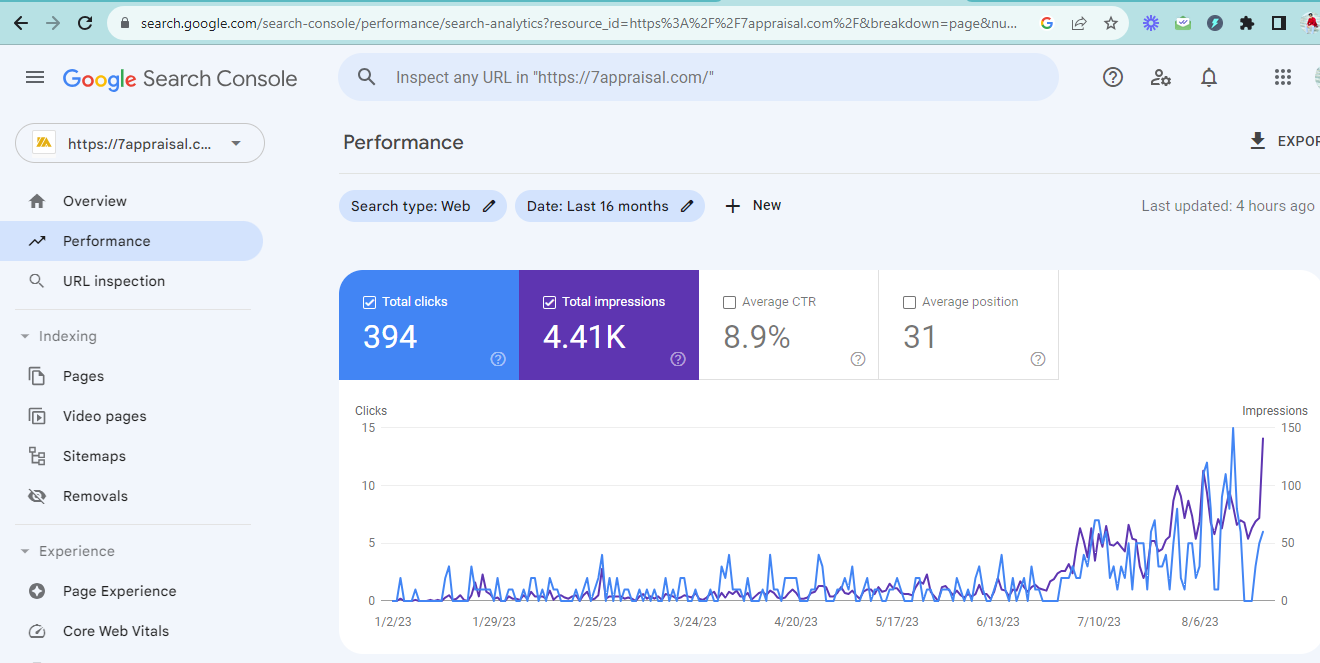This screenshot has width=1320, height=663.
Task: Click the Average position value 31
Action: tap(919, 337)
